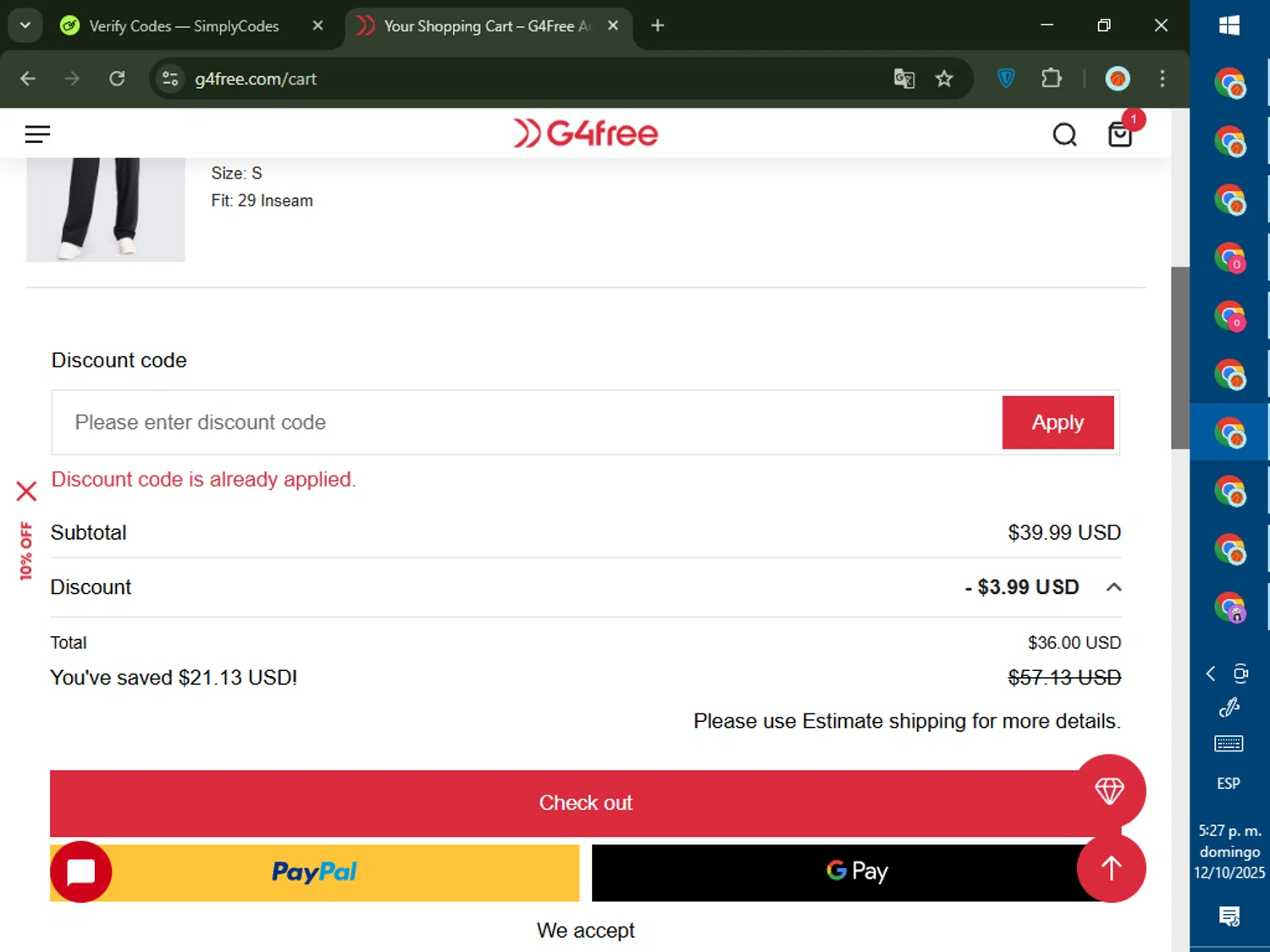Switch the ESP input language

pyautogui.click(x=1229, y=784)
